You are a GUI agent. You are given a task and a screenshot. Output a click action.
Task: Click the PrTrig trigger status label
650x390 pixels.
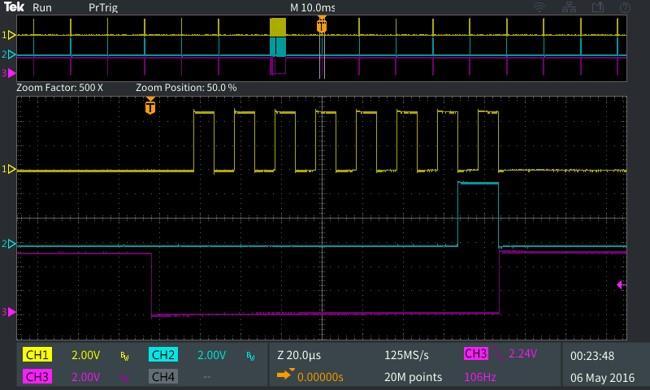pos(103,7)
